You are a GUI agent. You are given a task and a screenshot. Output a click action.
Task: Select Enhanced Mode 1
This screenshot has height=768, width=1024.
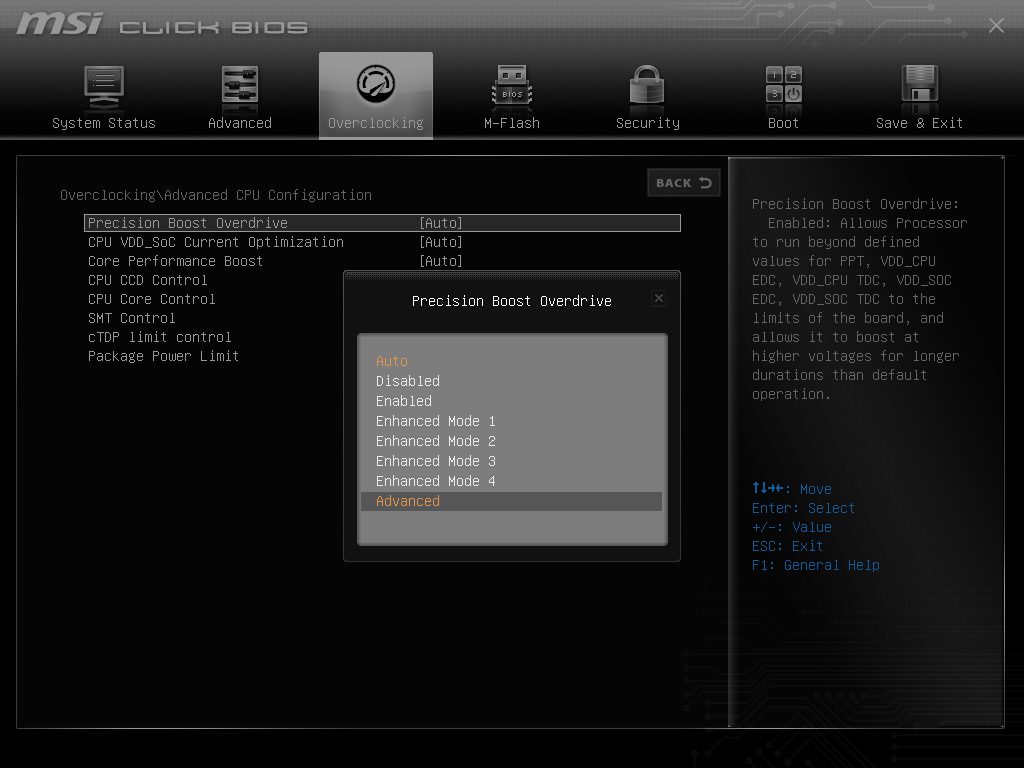click(x=436, y=421)
